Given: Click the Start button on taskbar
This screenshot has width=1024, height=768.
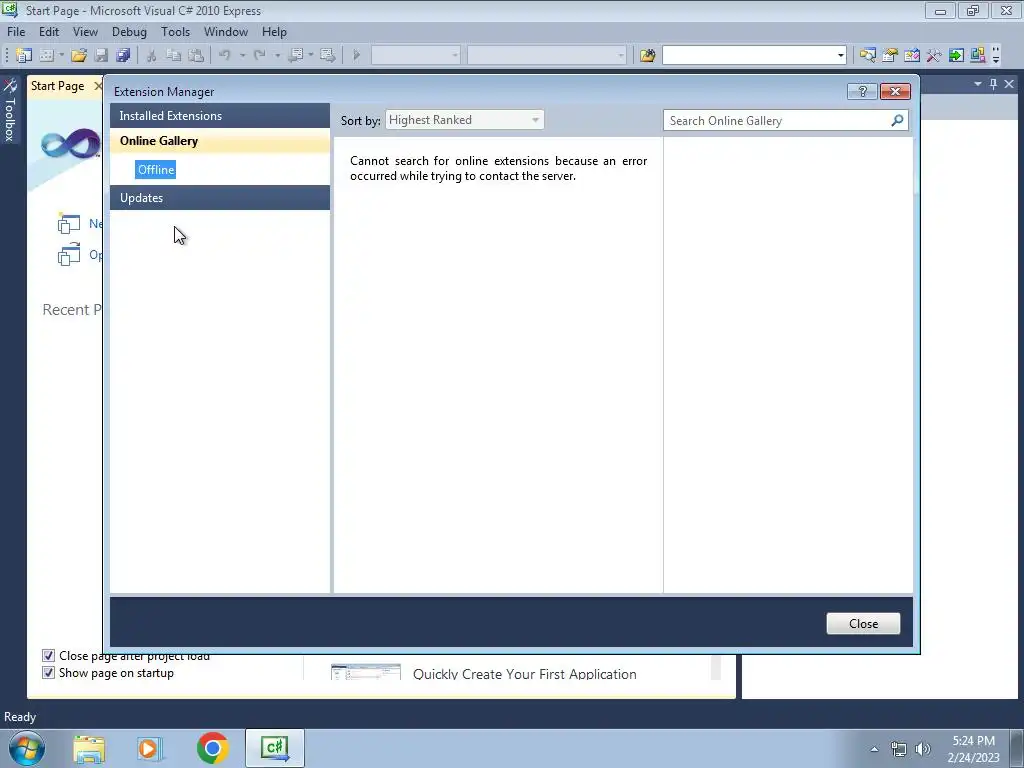Looking at the screenshot, I should click(x=26, y=748).
